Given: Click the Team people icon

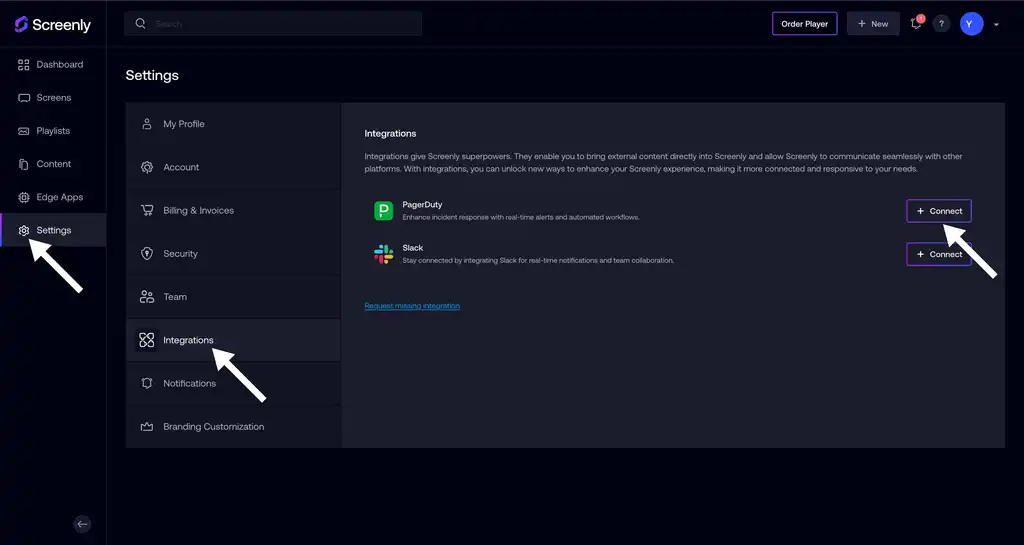Looking at the screenshot, I should pos(147,297).
